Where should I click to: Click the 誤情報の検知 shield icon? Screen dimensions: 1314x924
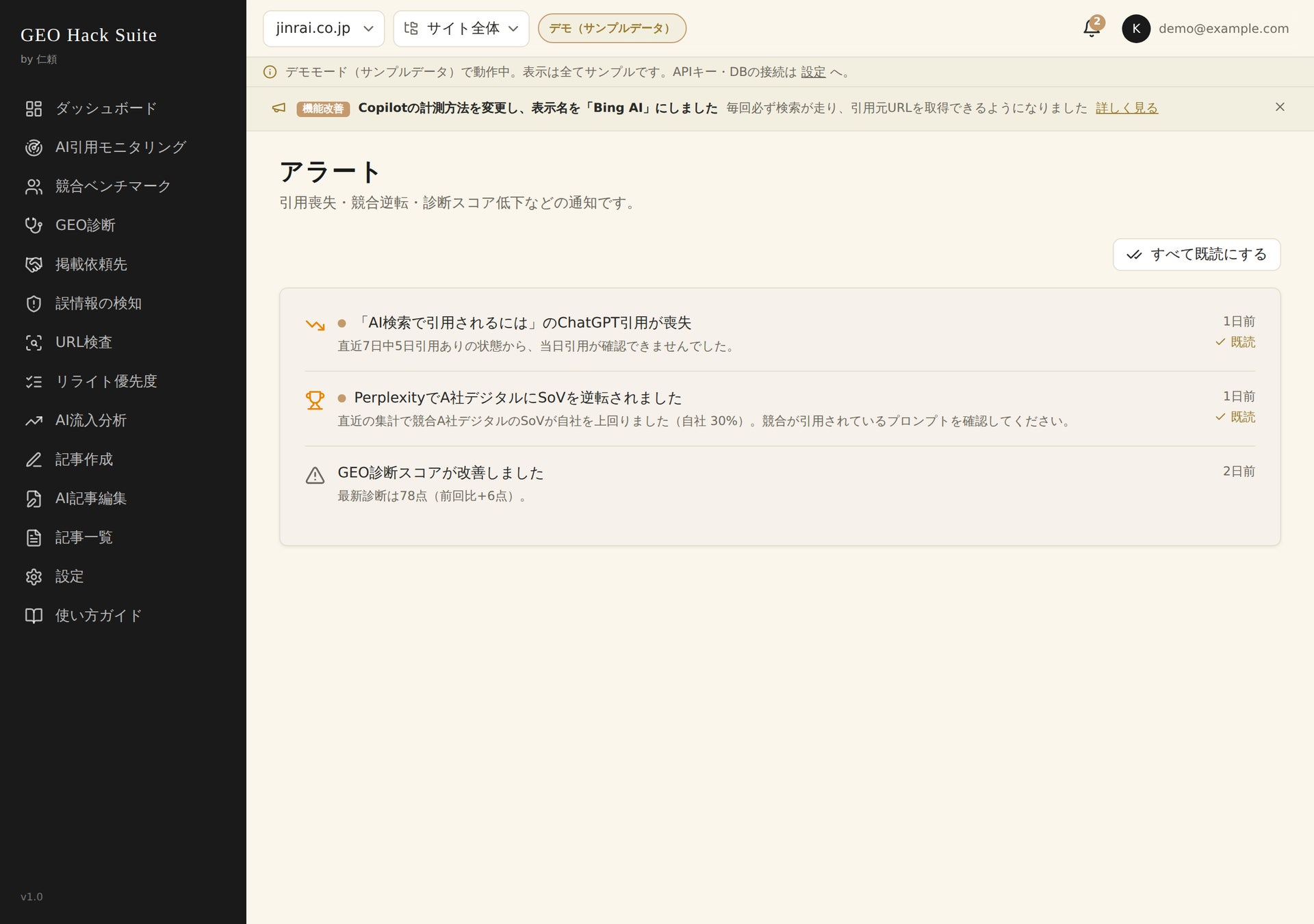34,304
